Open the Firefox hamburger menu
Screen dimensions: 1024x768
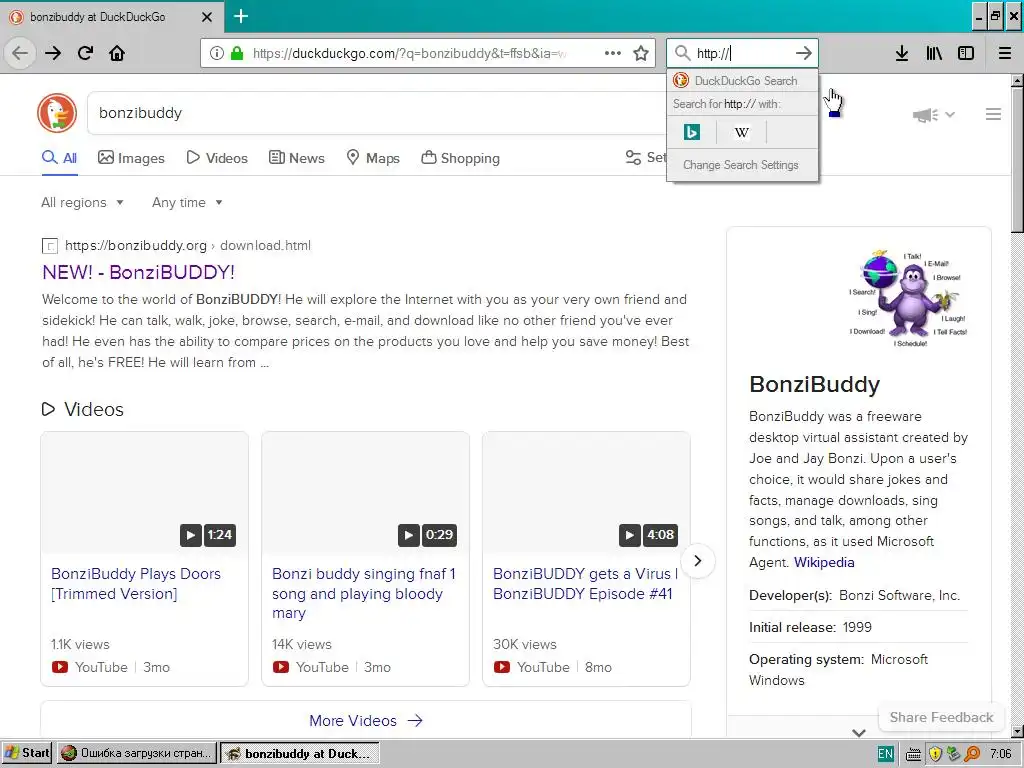(1005, 53)
